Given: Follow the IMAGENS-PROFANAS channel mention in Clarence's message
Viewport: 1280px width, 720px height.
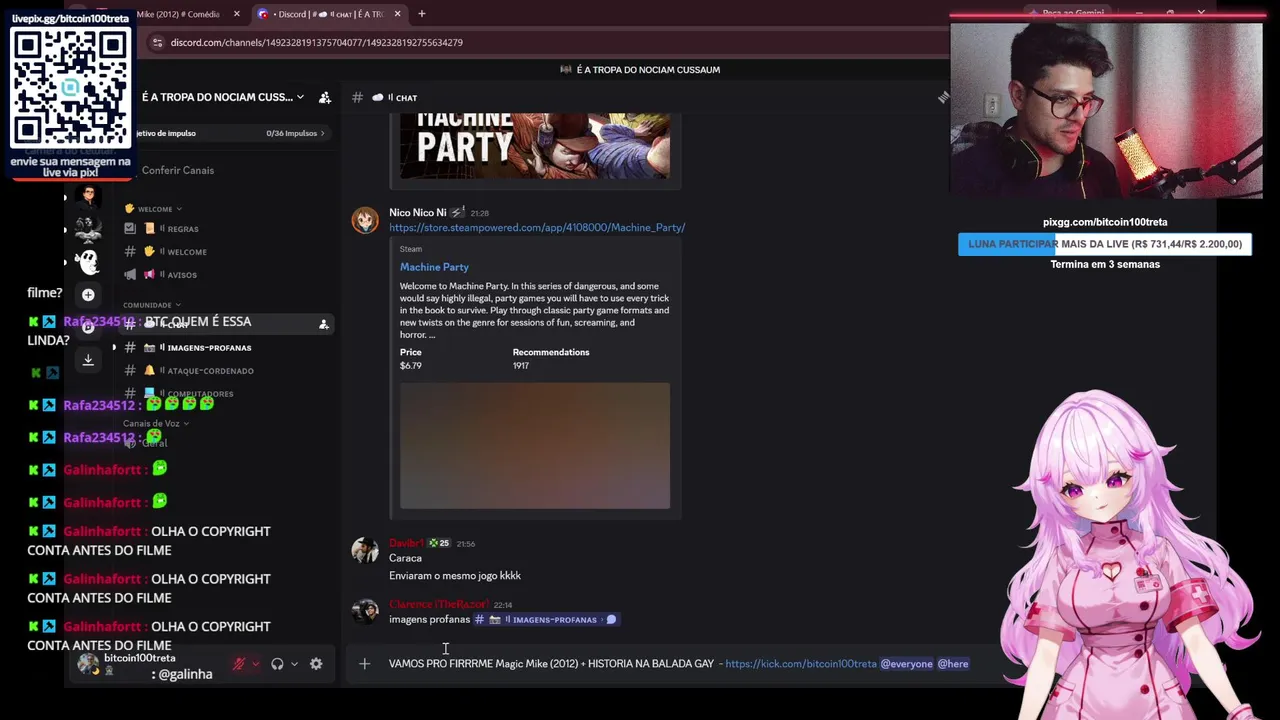Looking at the screenshot, I should tap(547, 620).
